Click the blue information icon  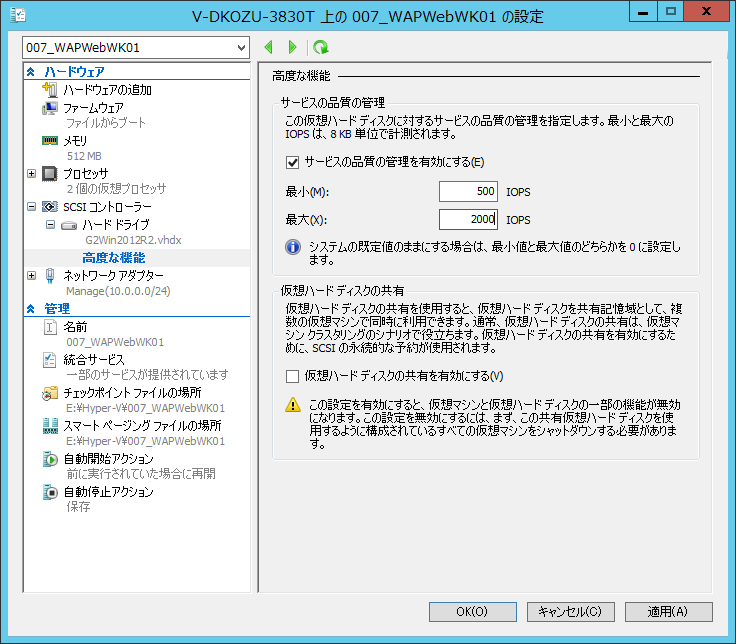293,246
